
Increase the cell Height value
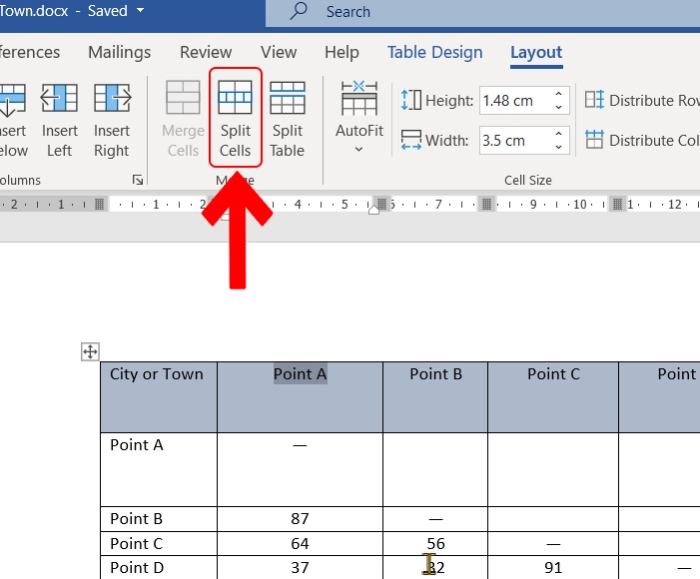[558, 94]
